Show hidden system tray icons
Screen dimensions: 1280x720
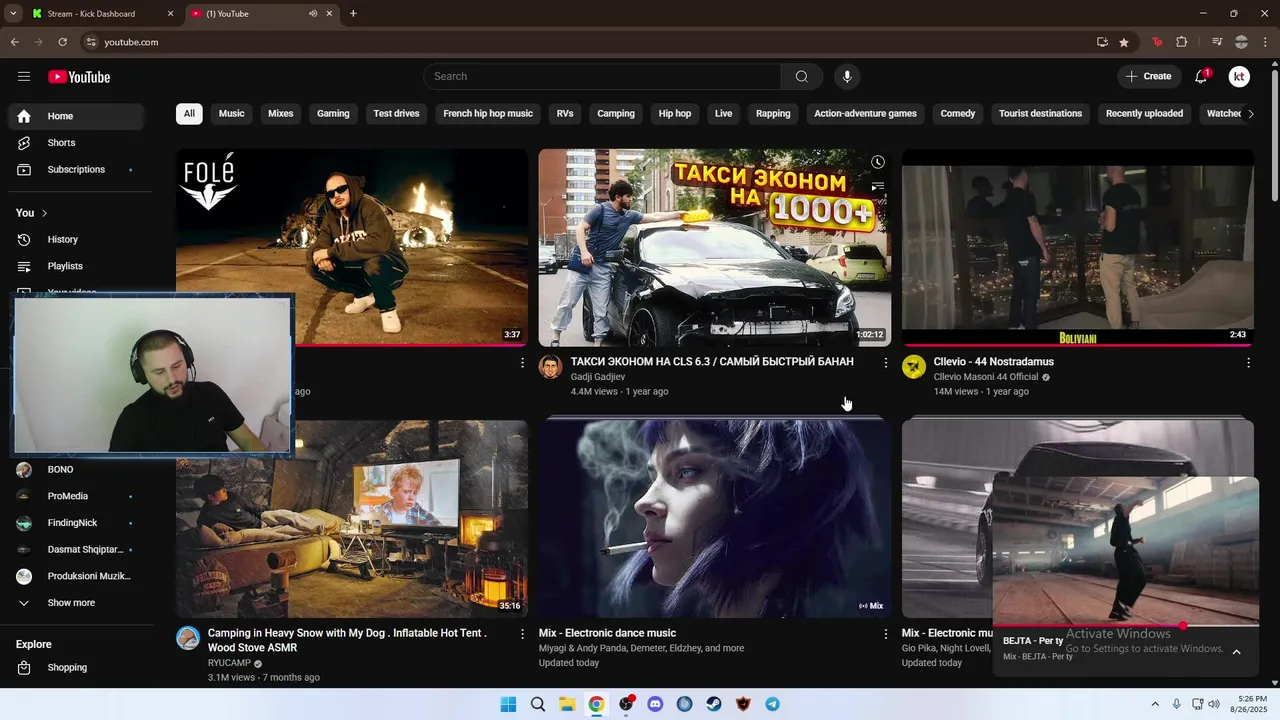[x=1155, y=704]
